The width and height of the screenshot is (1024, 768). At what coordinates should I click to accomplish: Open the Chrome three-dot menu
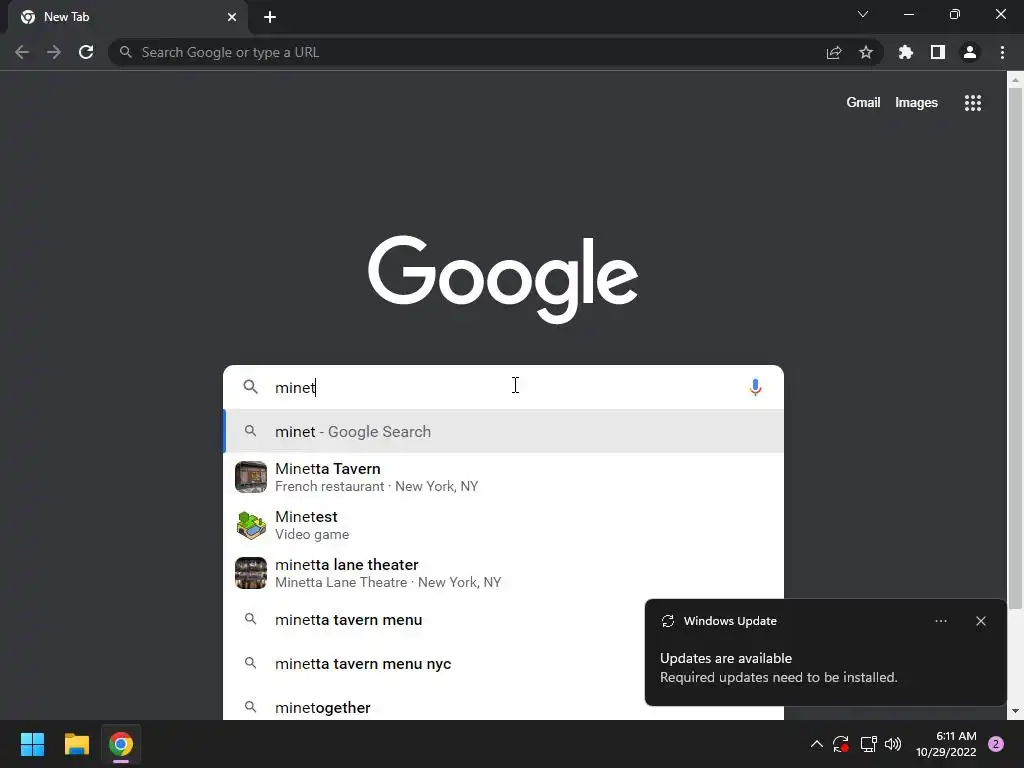point(1002,52)
